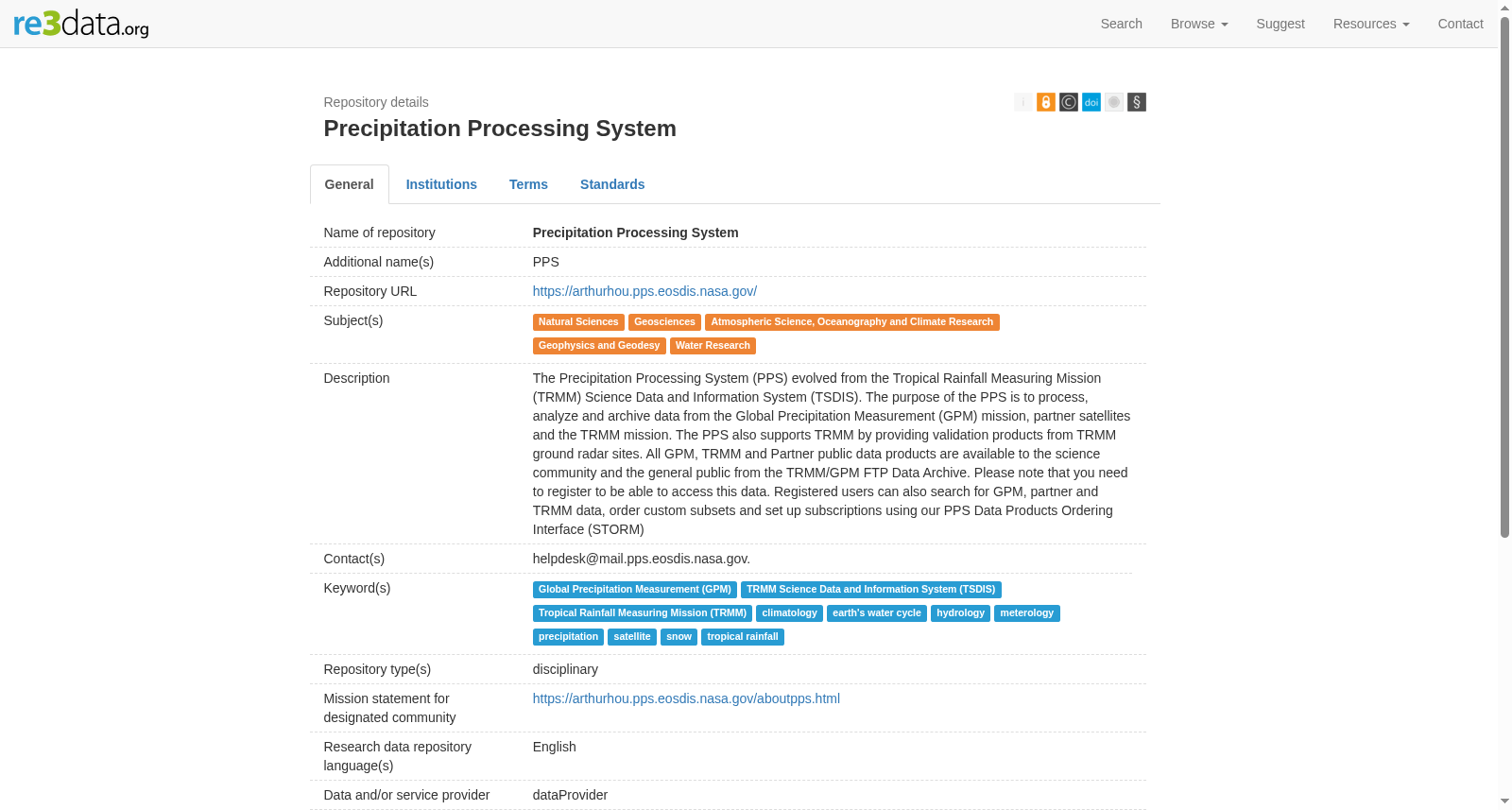The image size is (1512, 810).
Task: Click the scrollbar down arrow
Action: pyautogui.click(x=1504, y=802)
